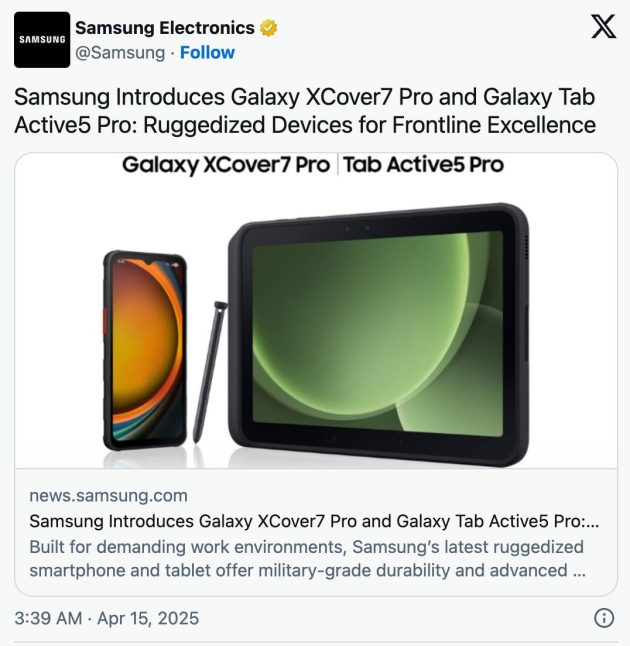Screen dimensions: 630x646
Task: Click the S Pen stylus in the image
Action: 210,372
